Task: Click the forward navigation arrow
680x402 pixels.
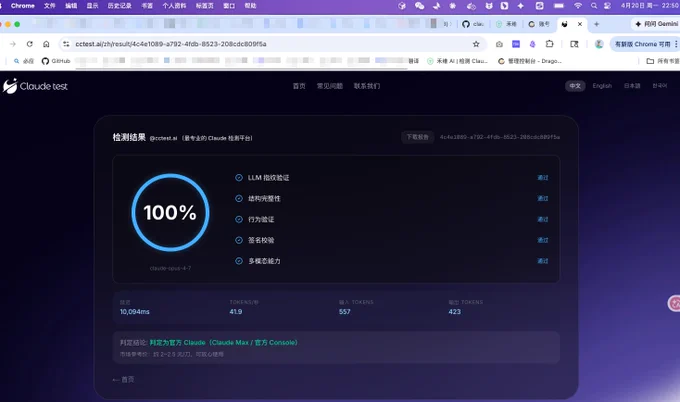Action: tap(13, 44)
